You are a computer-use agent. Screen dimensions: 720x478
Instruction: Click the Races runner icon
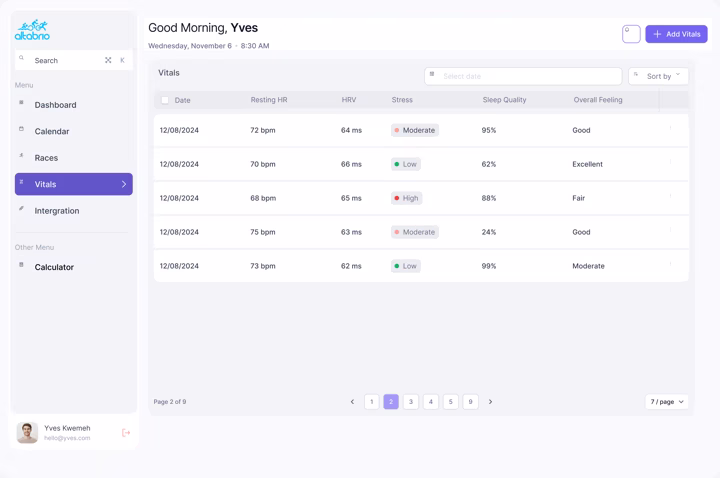(x=21, y=155)
